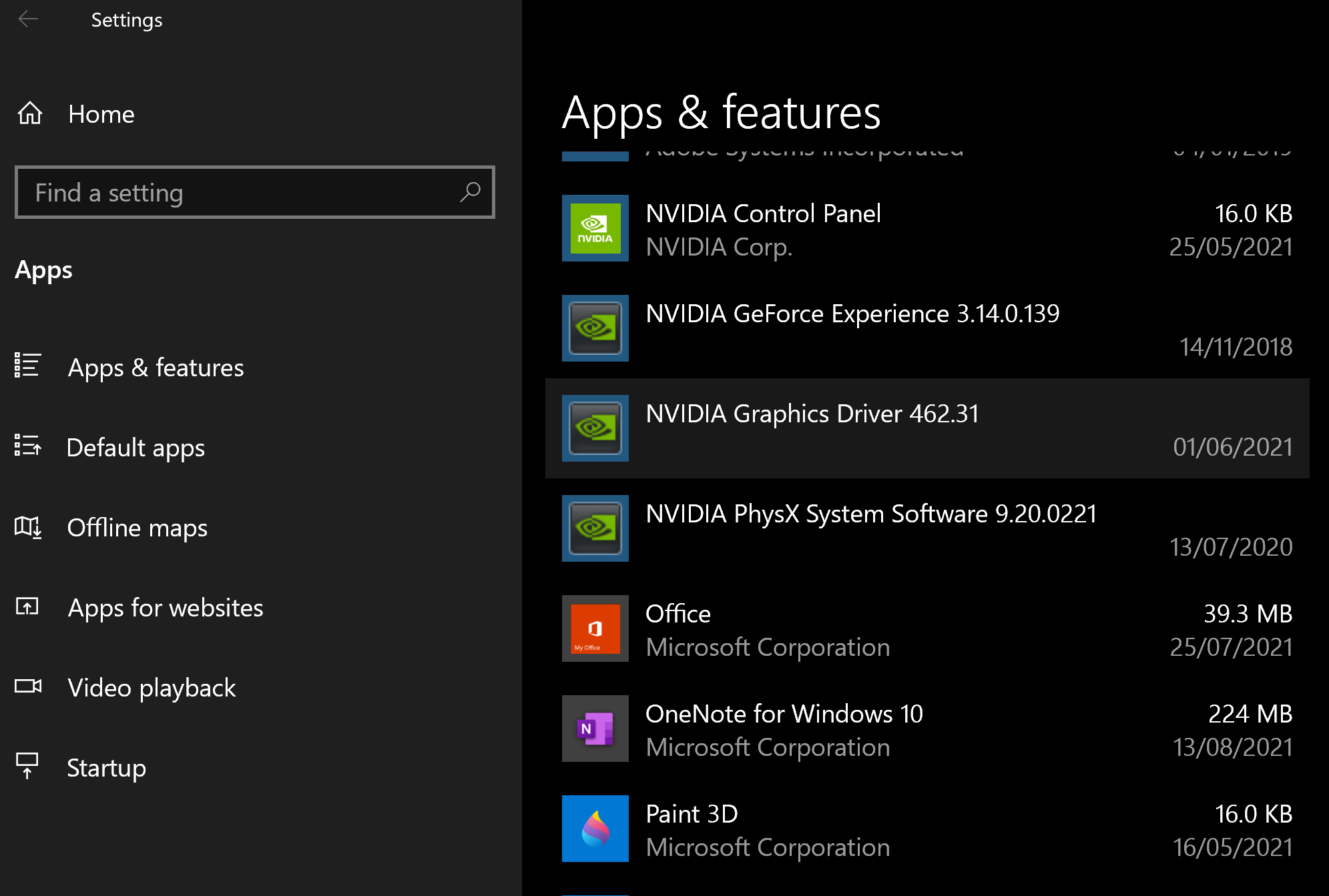Select OneNote for Windows 10 entry
1329x896 pixels.
927,729
